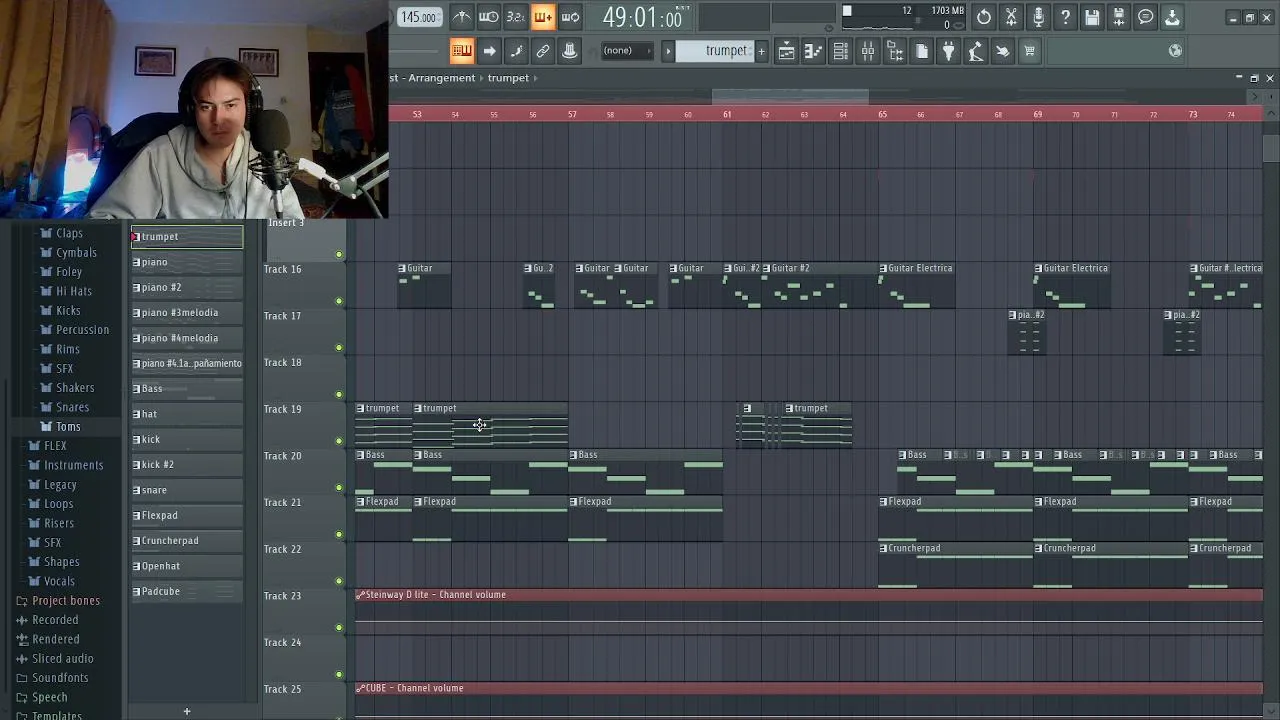Screen dimensions: 1280x720
Task: Mute Track 16 with its green dot
Action: pyautogui.click(x=339, y=301)
